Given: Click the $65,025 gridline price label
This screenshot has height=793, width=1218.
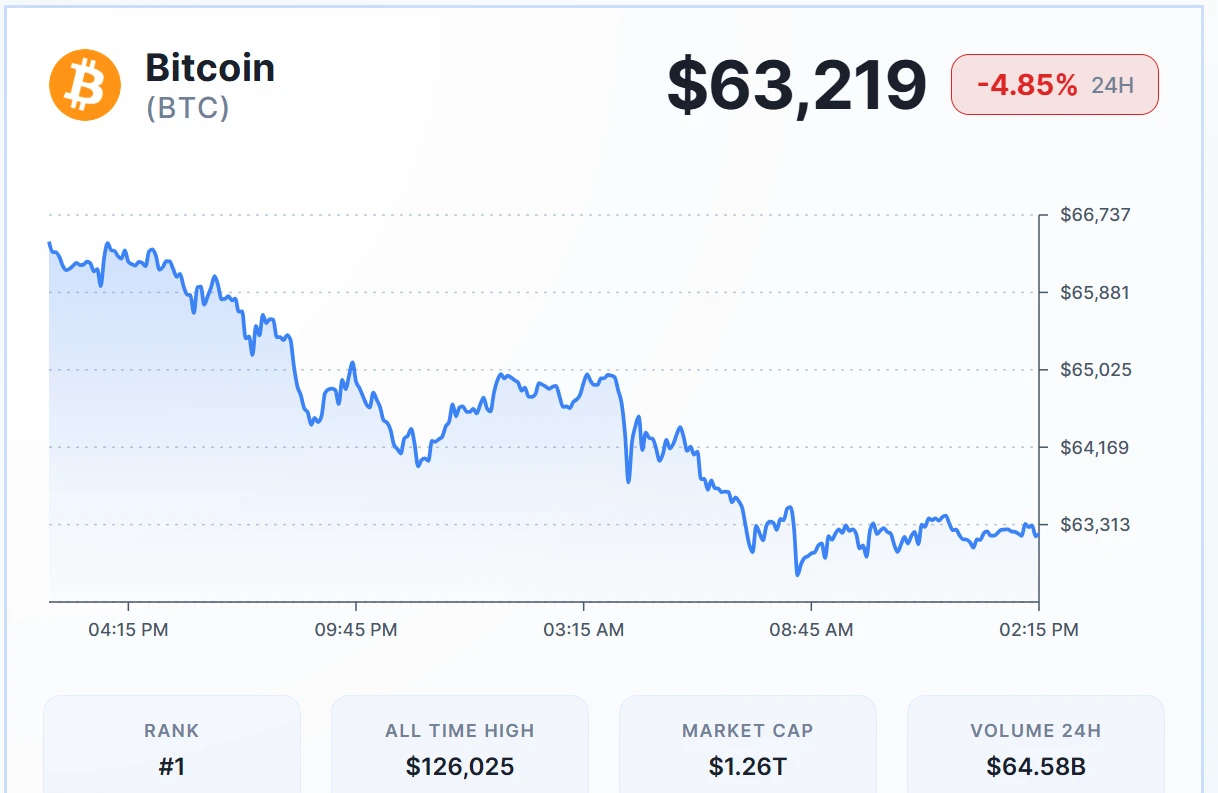Looking at the screenshot, I should click(x=1095, y=370).
